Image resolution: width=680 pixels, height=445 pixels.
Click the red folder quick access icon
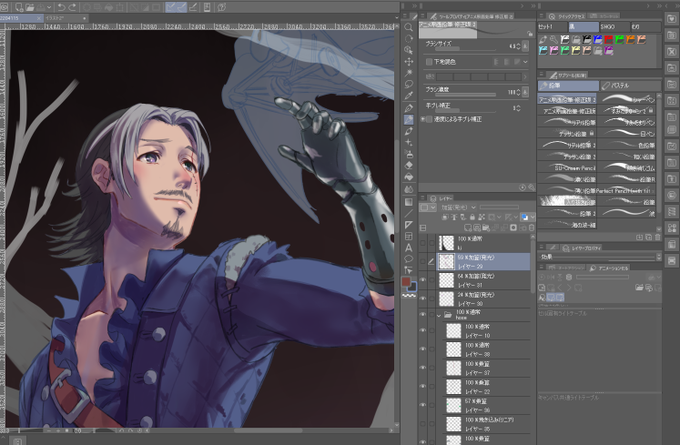tap(608, 39)
